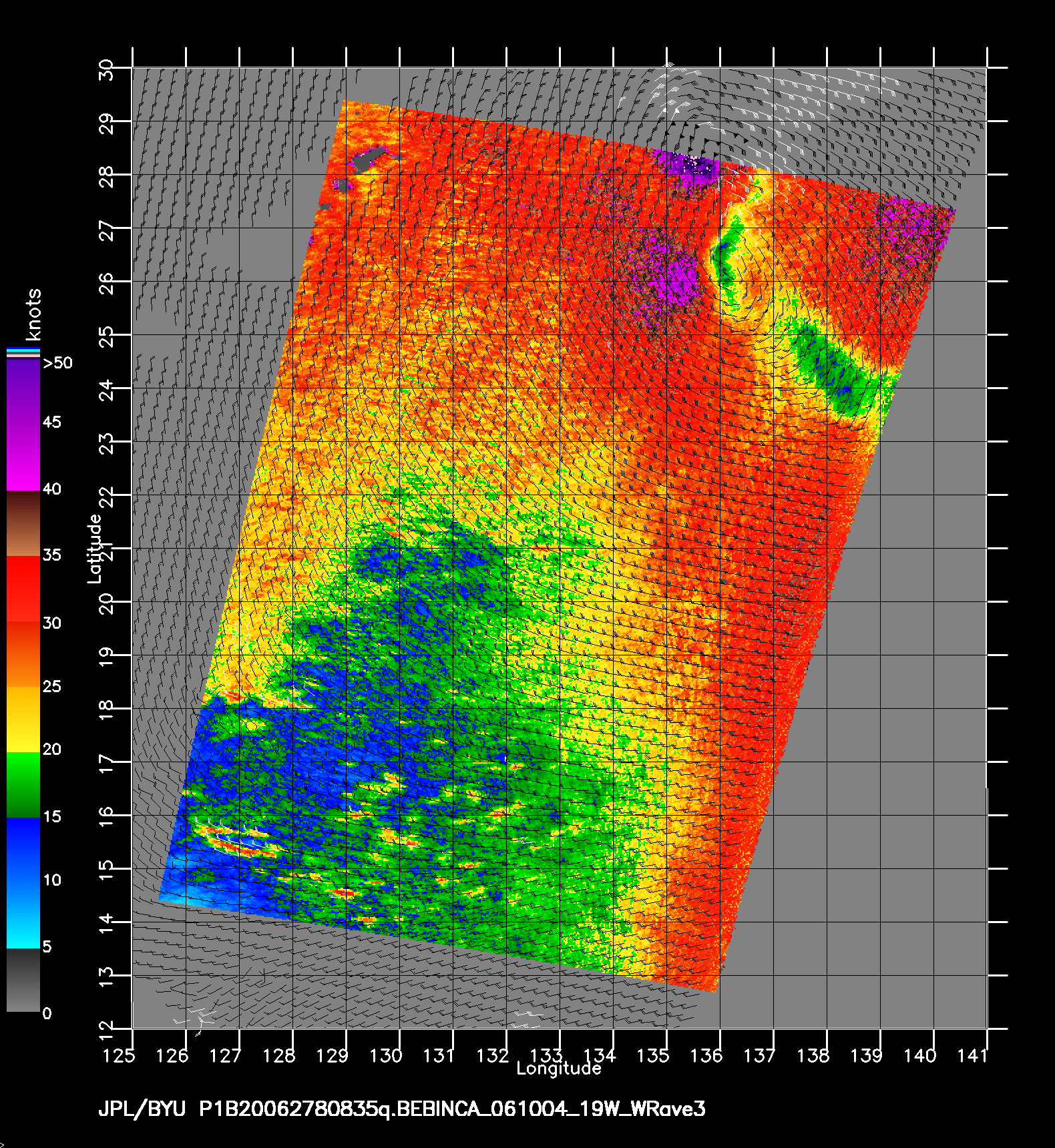Click the red 30–35 knots colorbar segment

[23, 589]
